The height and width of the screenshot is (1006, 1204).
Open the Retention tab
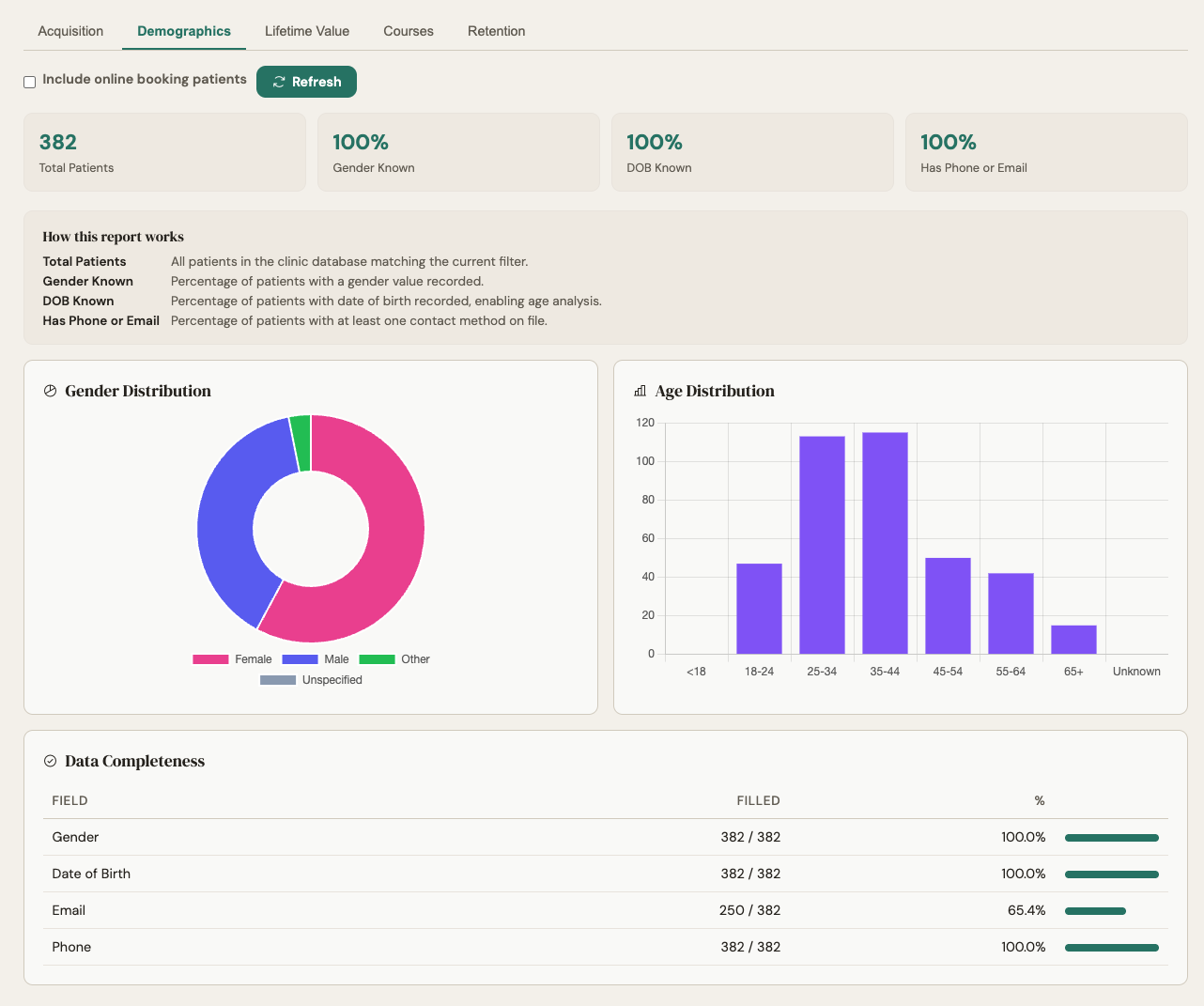(x=496, y=31)
